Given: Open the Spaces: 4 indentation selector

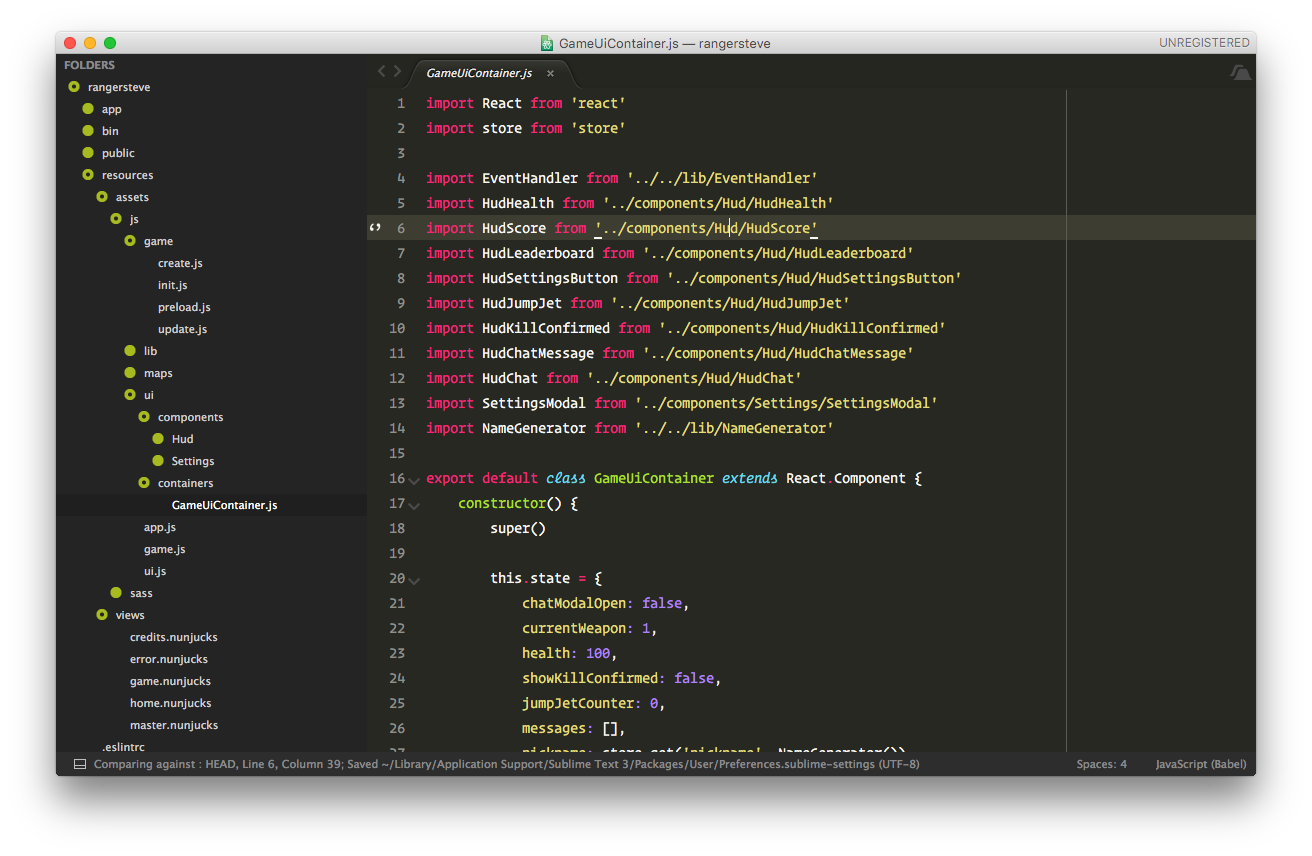Looking at the screenshot, I should [x=1101, y=764].
